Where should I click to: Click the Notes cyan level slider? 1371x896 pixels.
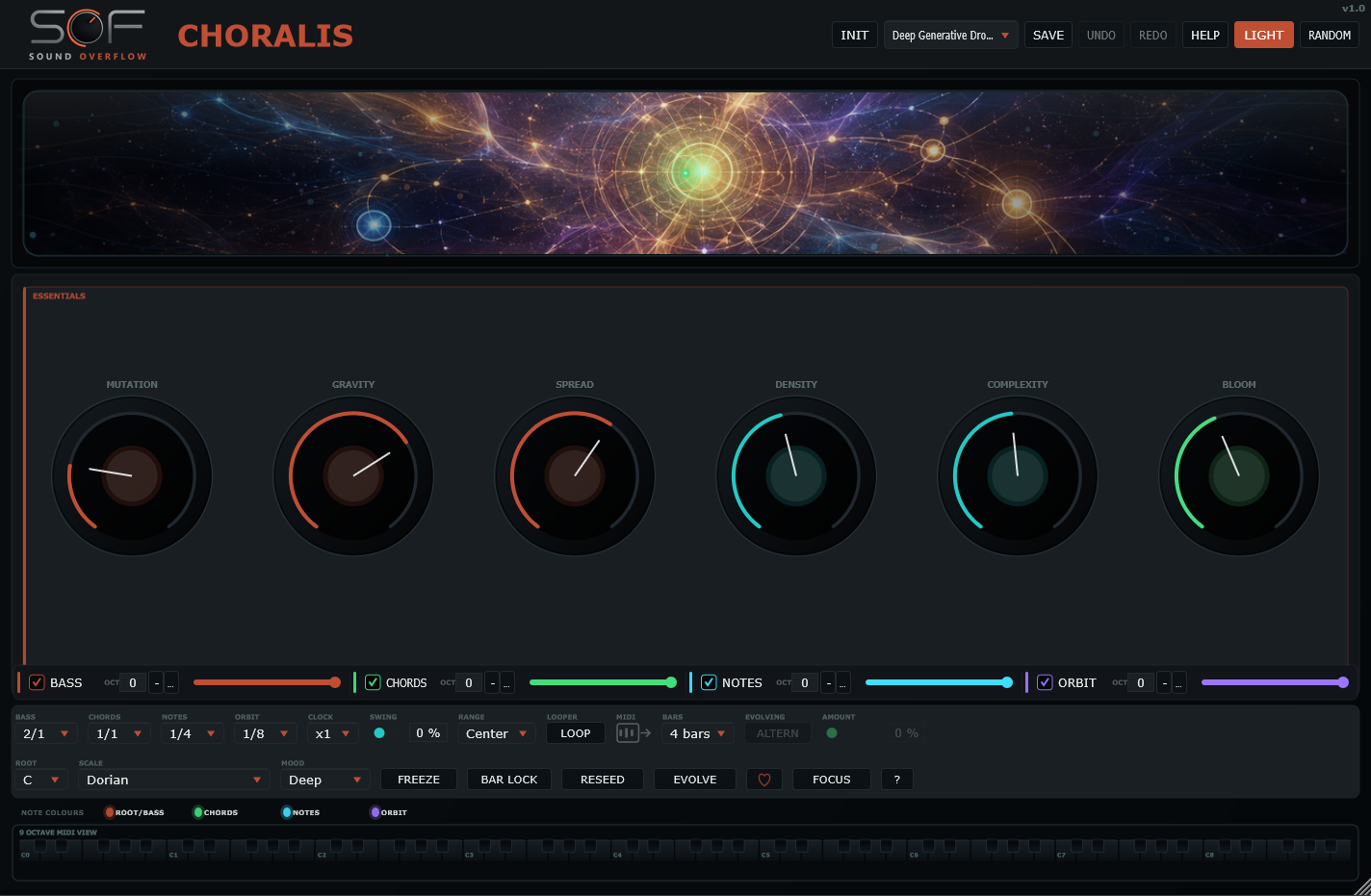[x=939, y=682]
